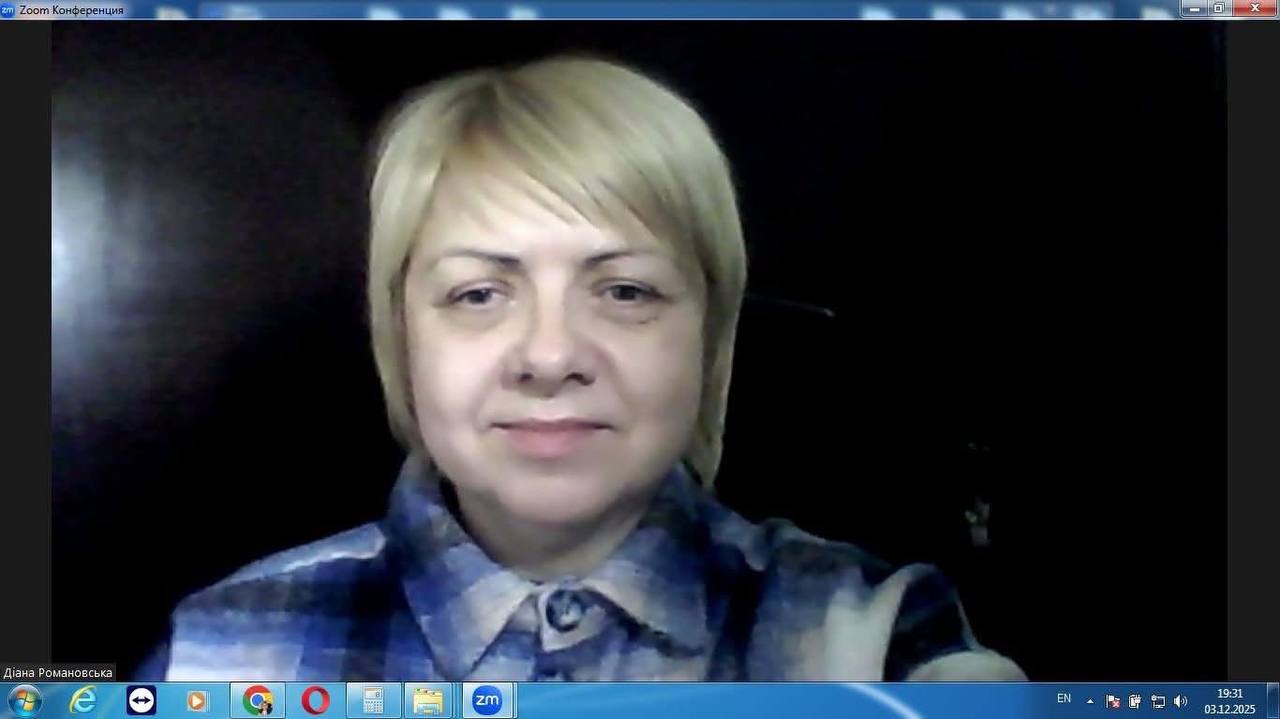
Task: Click the Show desktop strip
Action: point(1273,701)
